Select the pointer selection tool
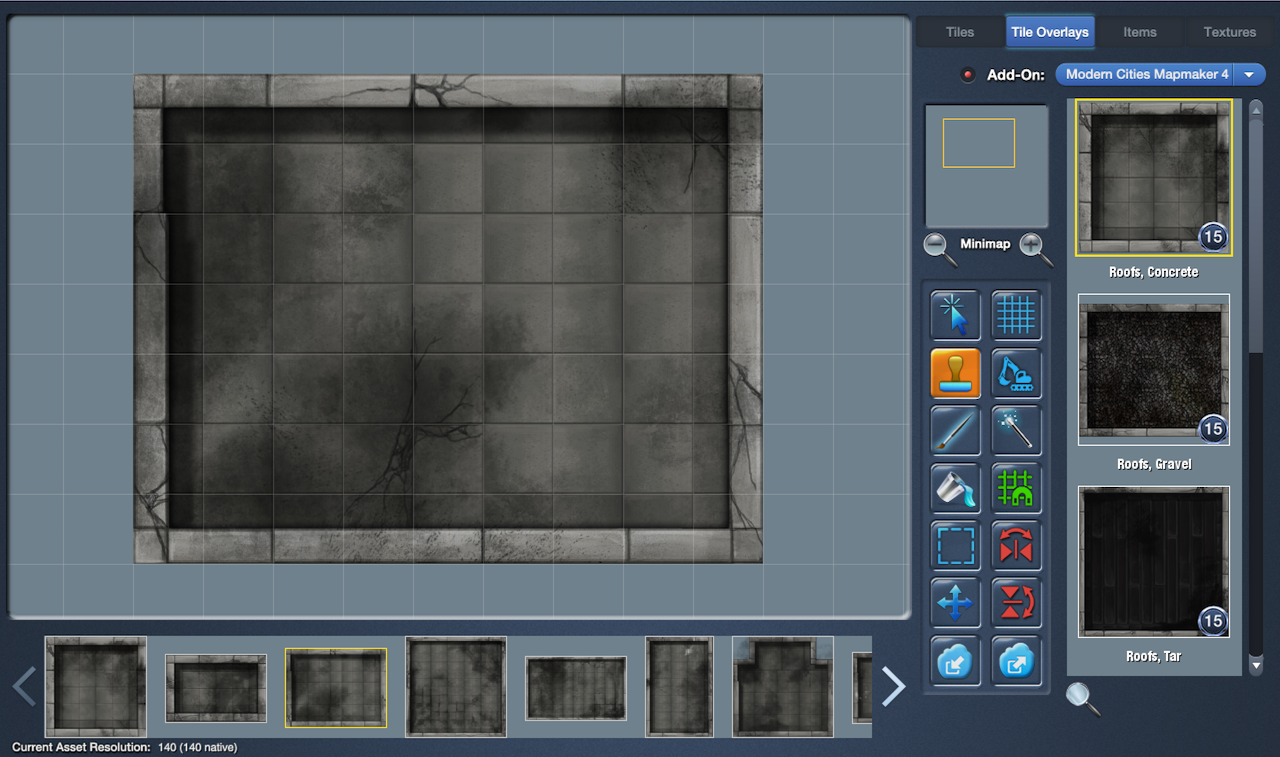Screen dimensions: 1280x757 (955, 315)
